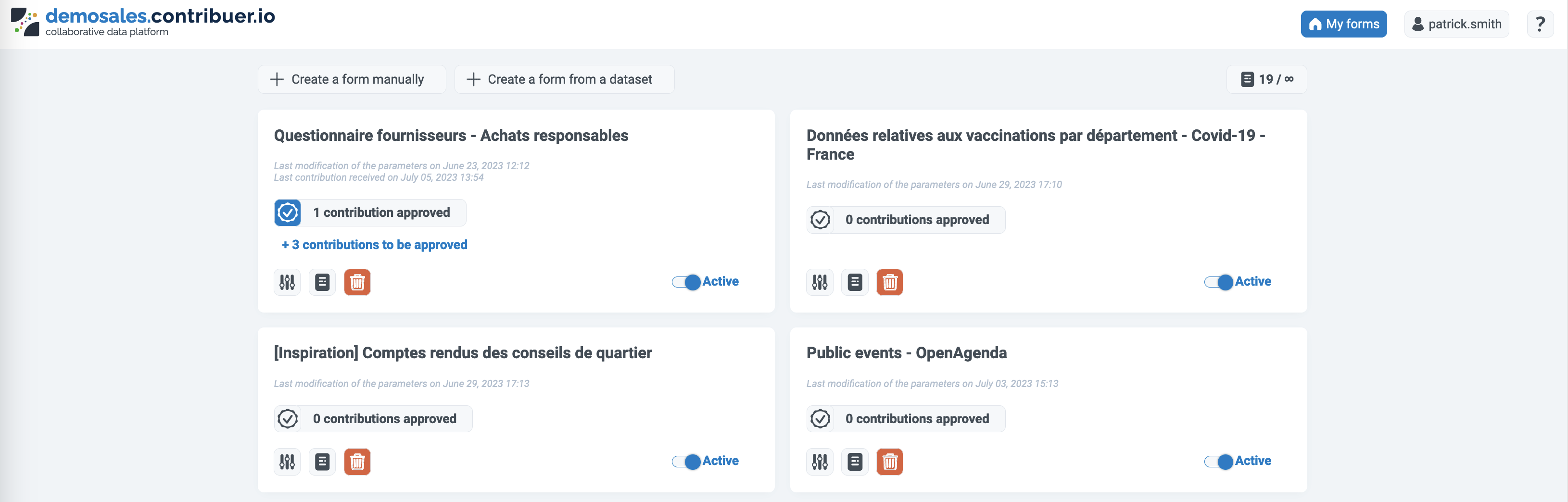The image size is (1568, 502).
Task: Click Create a form manually button
Action: pyautogui.click(x=351, y=80)
